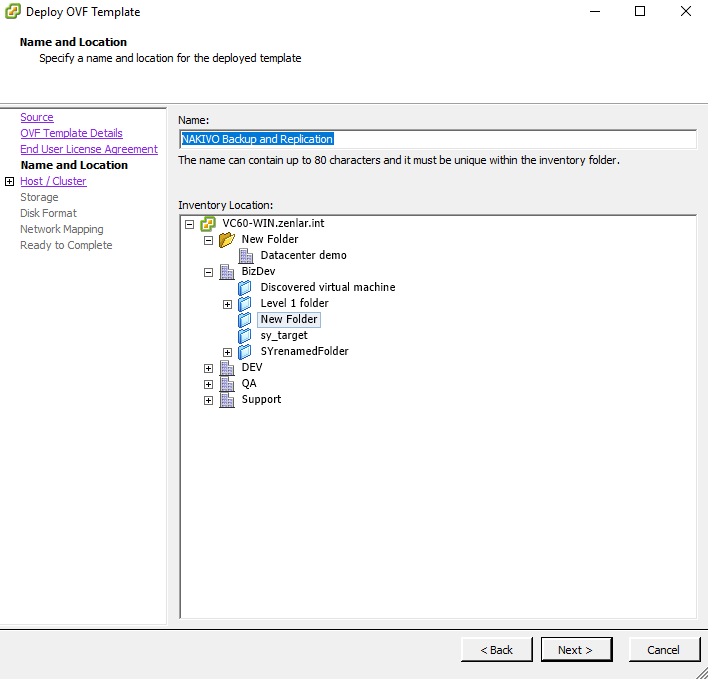Viewport: 708px width, 679px height.
Task: Select the BizDev datacenter label
Action: pyautogui.click(x=258, y=271)
